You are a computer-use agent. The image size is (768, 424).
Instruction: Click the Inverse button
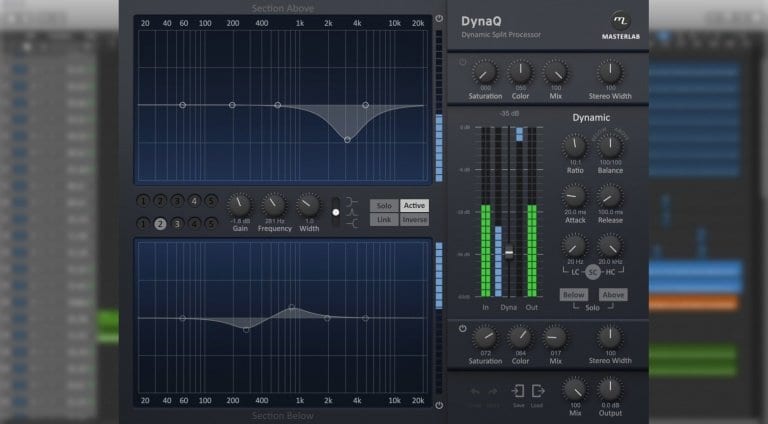click(414, 219)
